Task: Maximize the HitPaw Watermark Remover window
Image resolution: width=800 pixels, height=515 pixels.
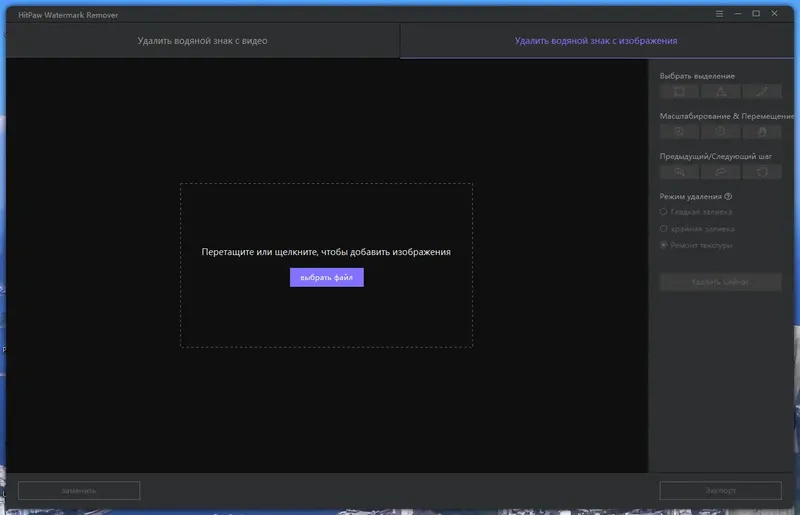Action: tap(756, 14)
